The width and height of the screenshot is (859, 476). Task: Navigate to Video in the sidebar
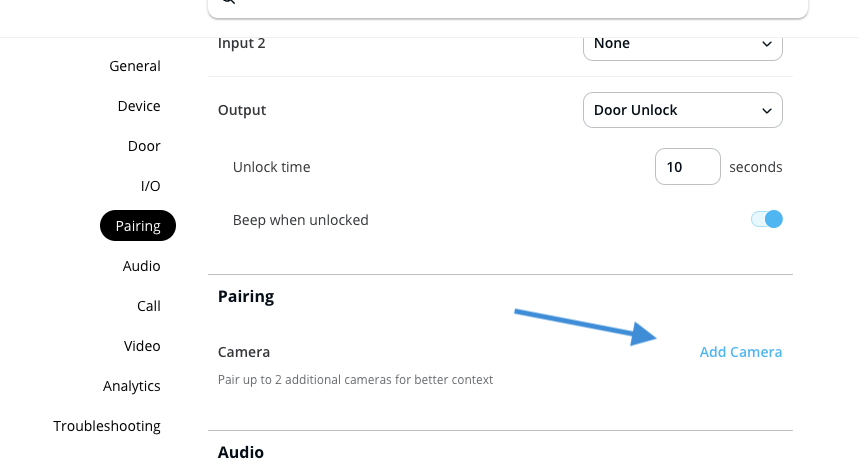142,346
